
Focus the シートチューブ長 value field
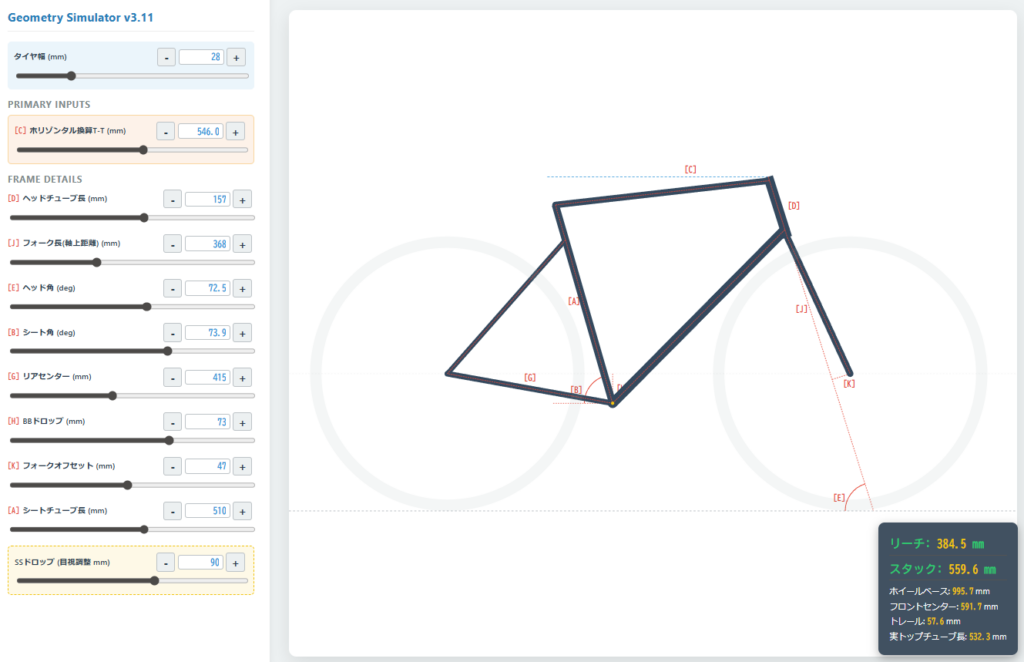pyautogui.click(x=208, y=510)
